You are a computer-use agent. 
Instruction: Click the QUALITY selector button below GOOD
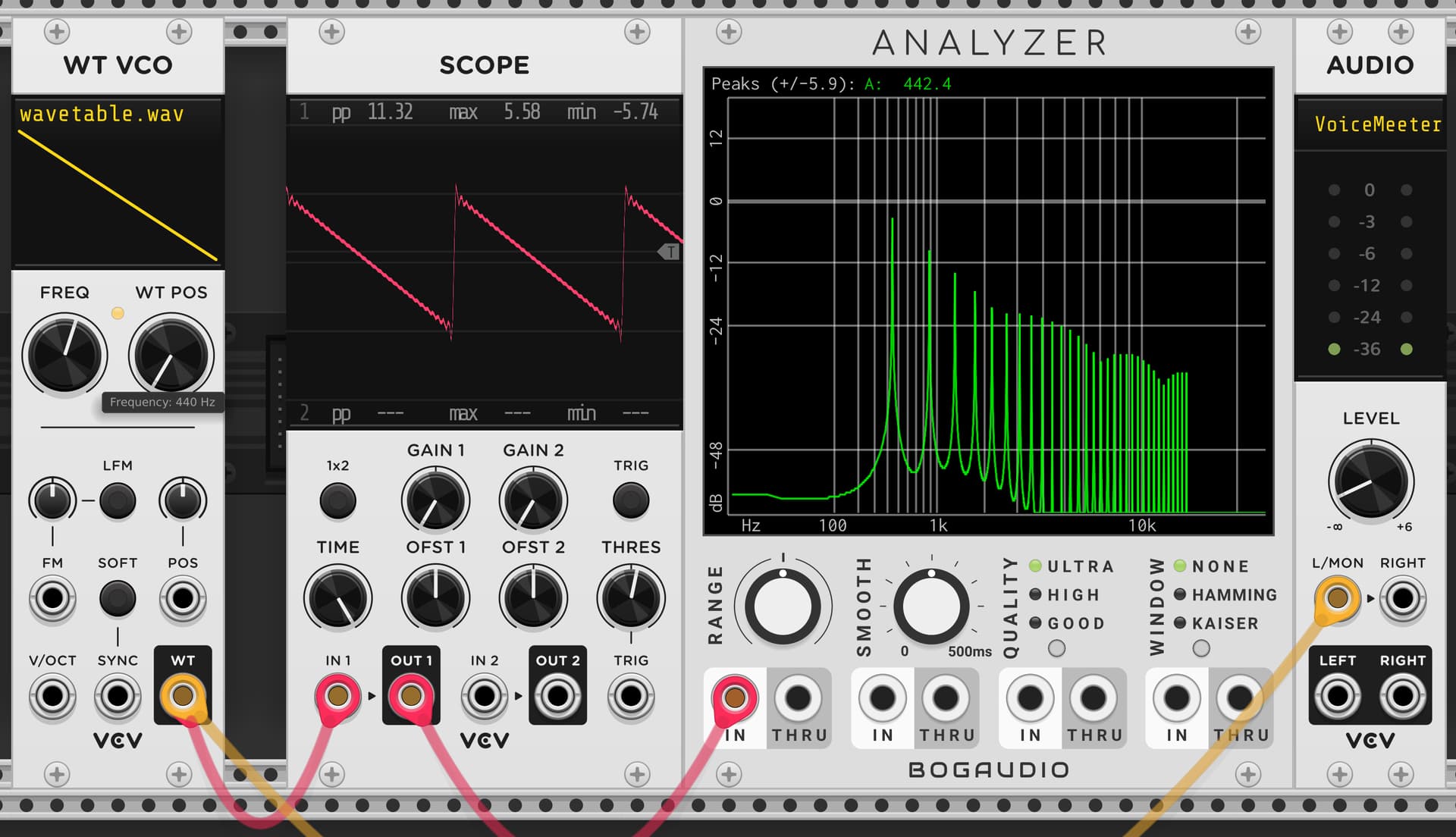pos(1056,648)
